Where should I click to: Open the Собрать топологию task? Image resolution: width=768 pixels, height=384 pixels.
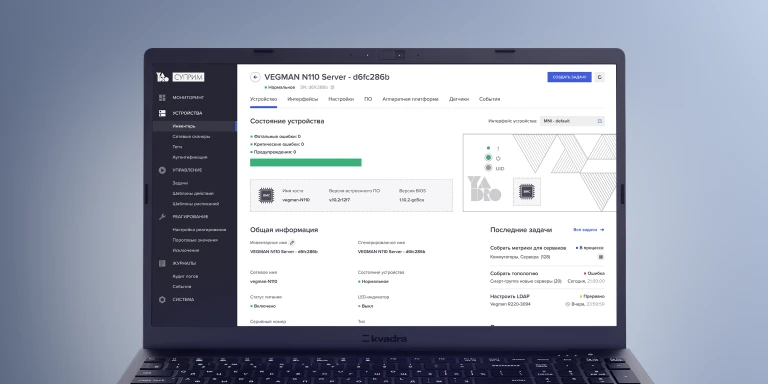514,274
